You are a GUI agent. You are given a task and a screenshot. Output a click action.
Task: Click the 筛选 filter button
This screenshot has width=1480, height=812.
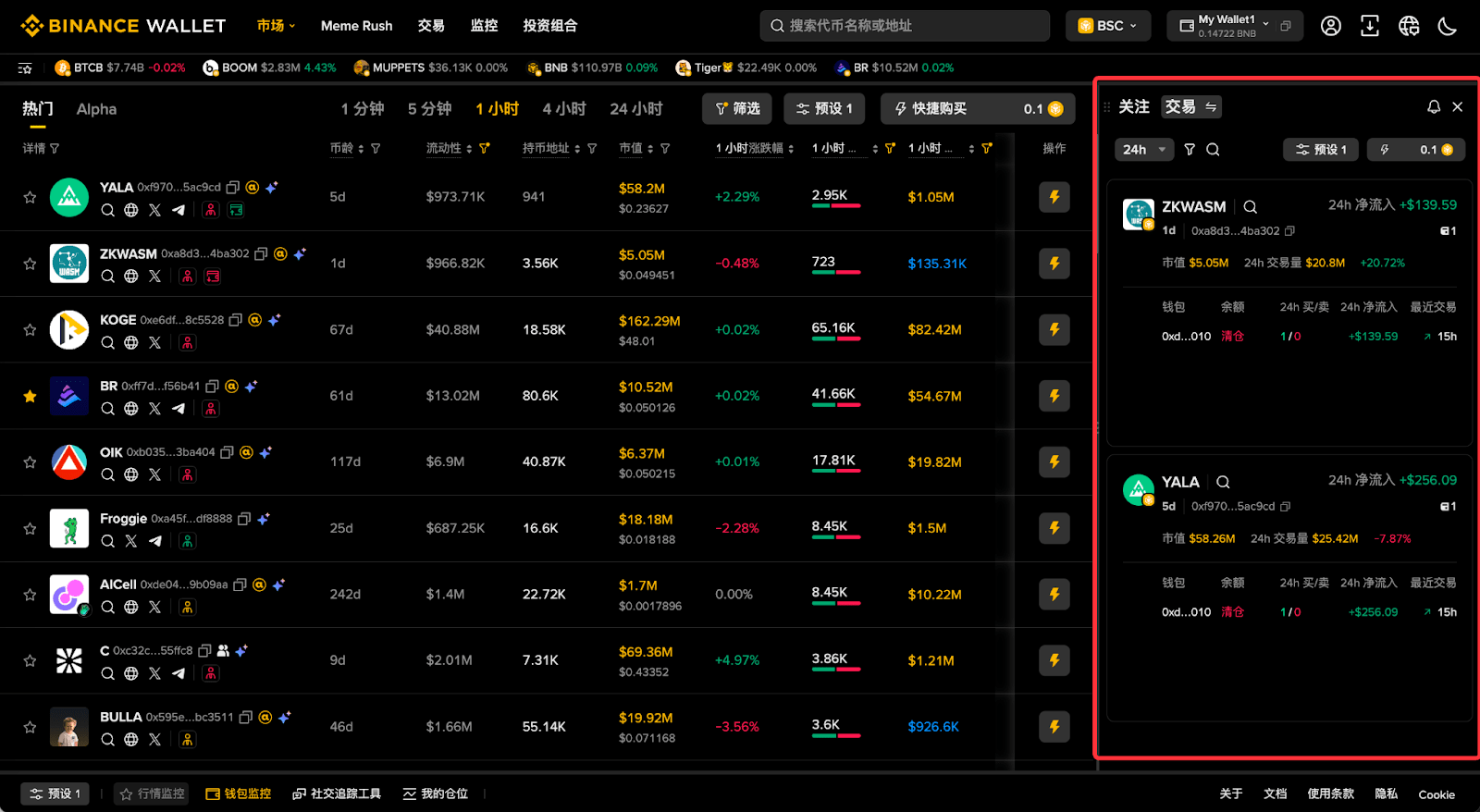(x=737, y=109)
